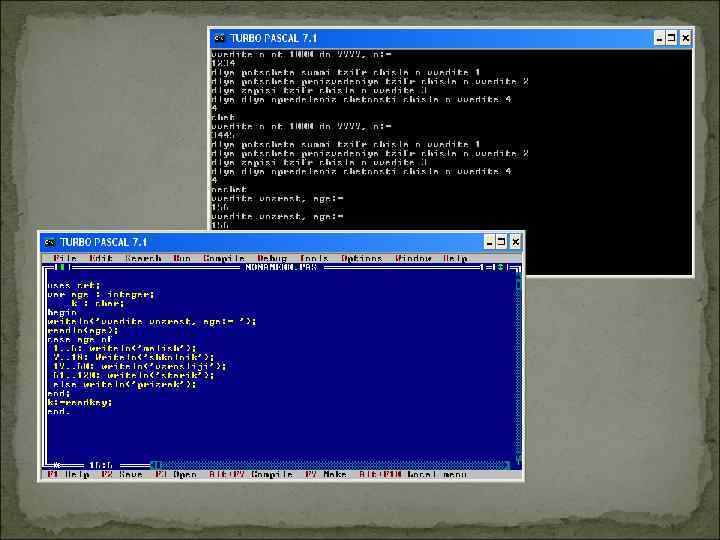The width and height of the screenshot is (720, 540).
Task: Click the editor window number 1 in frame
Action: pyautogui.click(x=483, y=267)
